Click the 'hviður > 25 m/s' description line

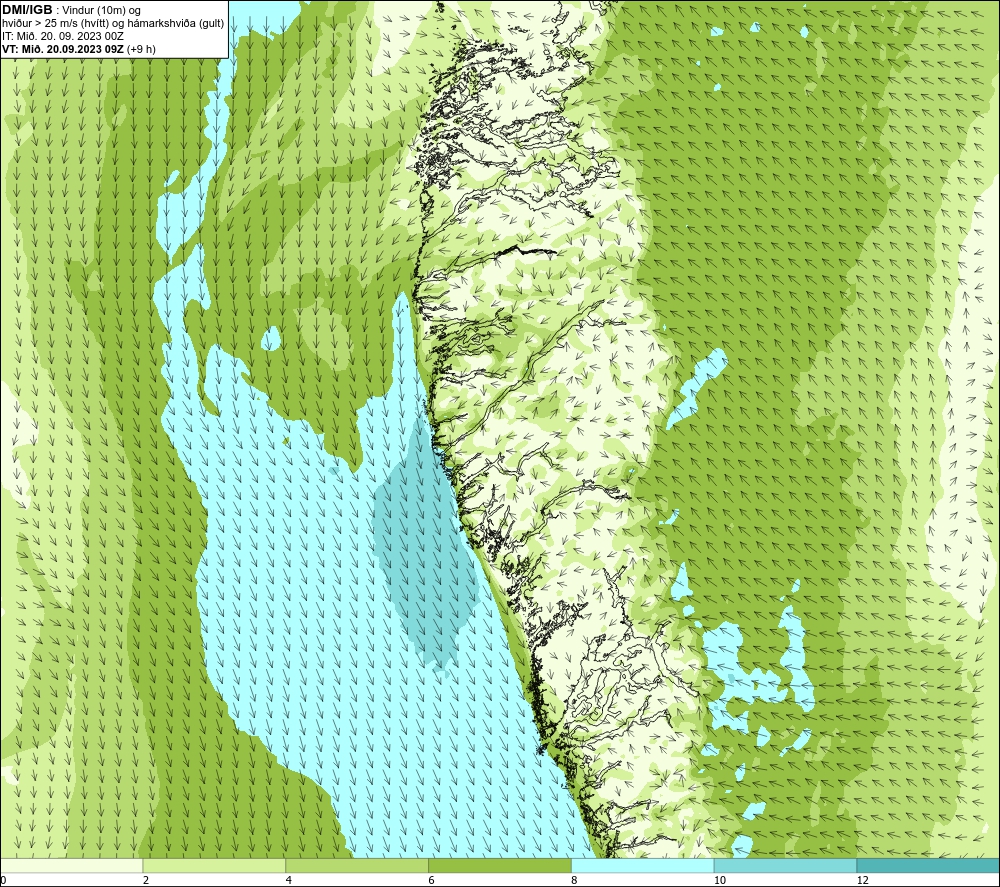[113, 24]
